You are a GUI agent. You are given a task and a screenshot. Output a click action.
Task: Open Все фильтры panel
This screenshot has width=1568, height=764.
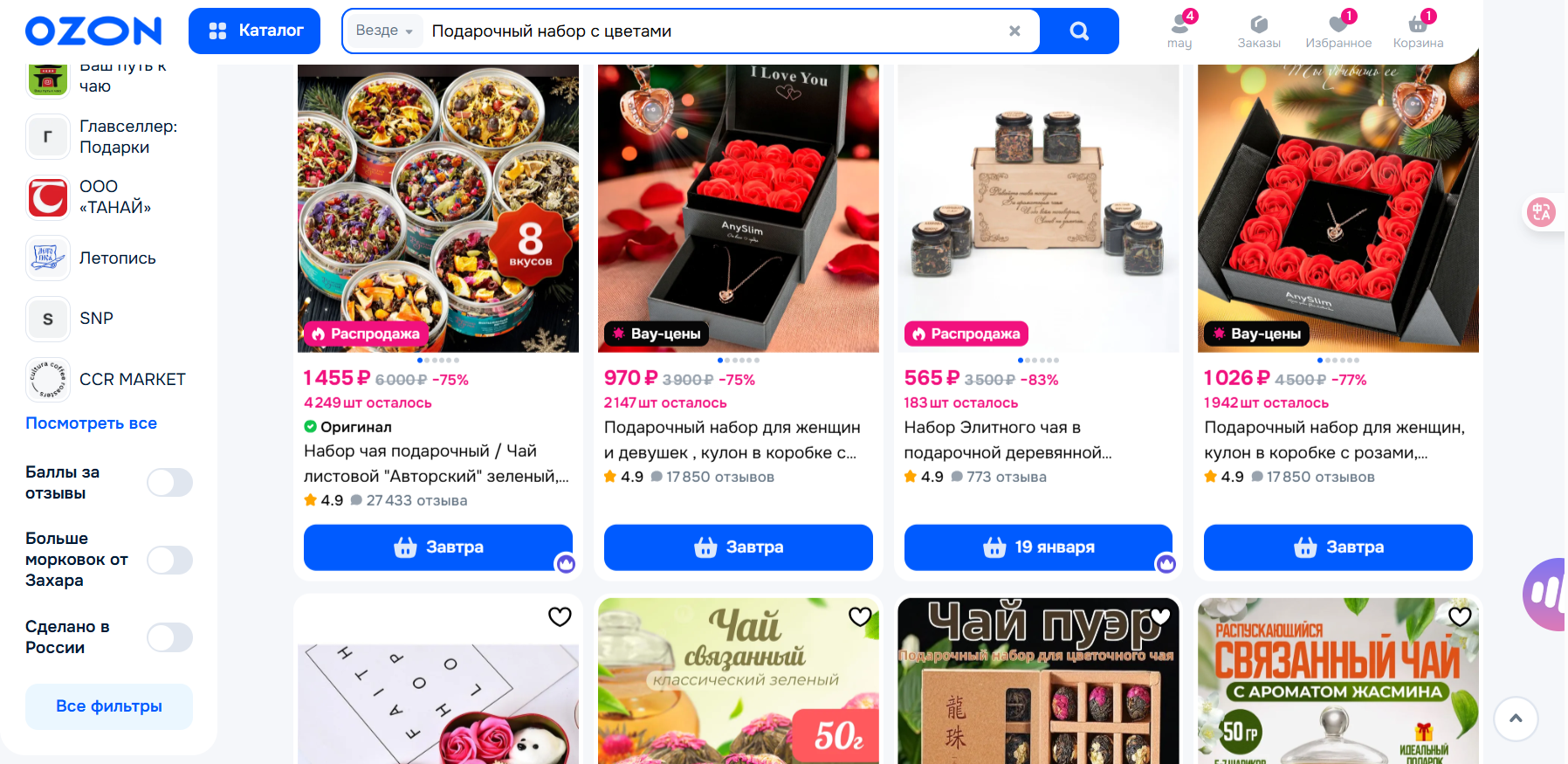tap(109, 706)
